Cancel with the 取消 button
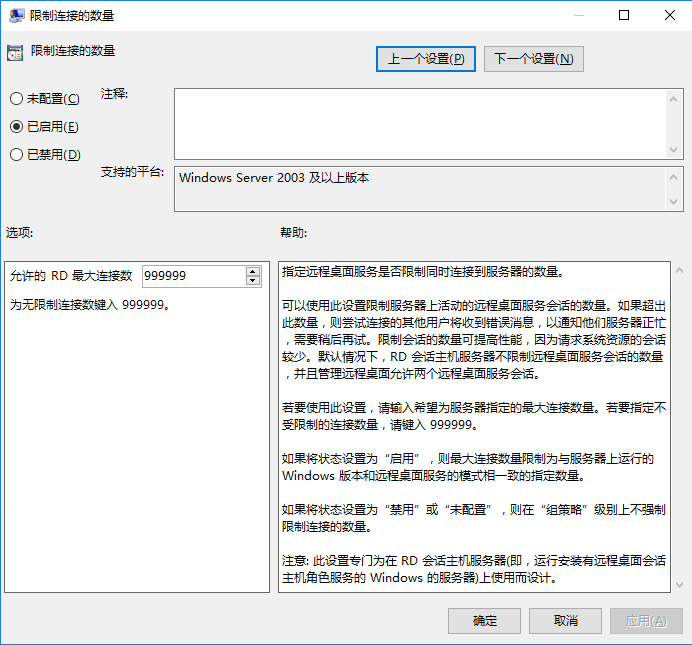692x645 pixels. [x=565, y=621]
